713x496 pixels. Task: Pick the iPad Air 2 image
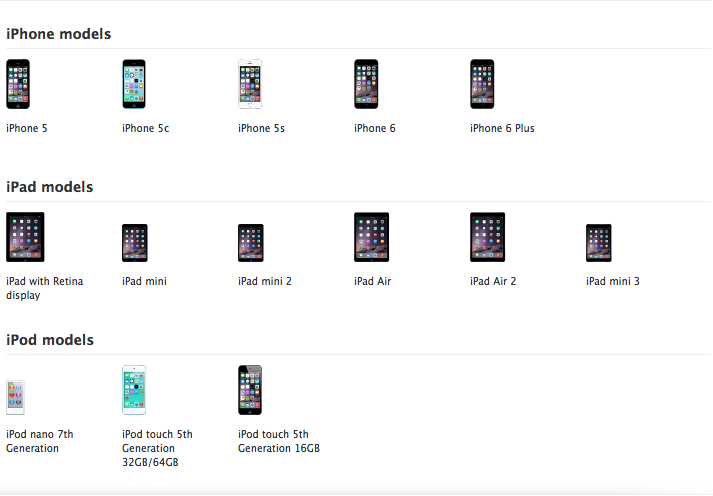click(487, 237)
